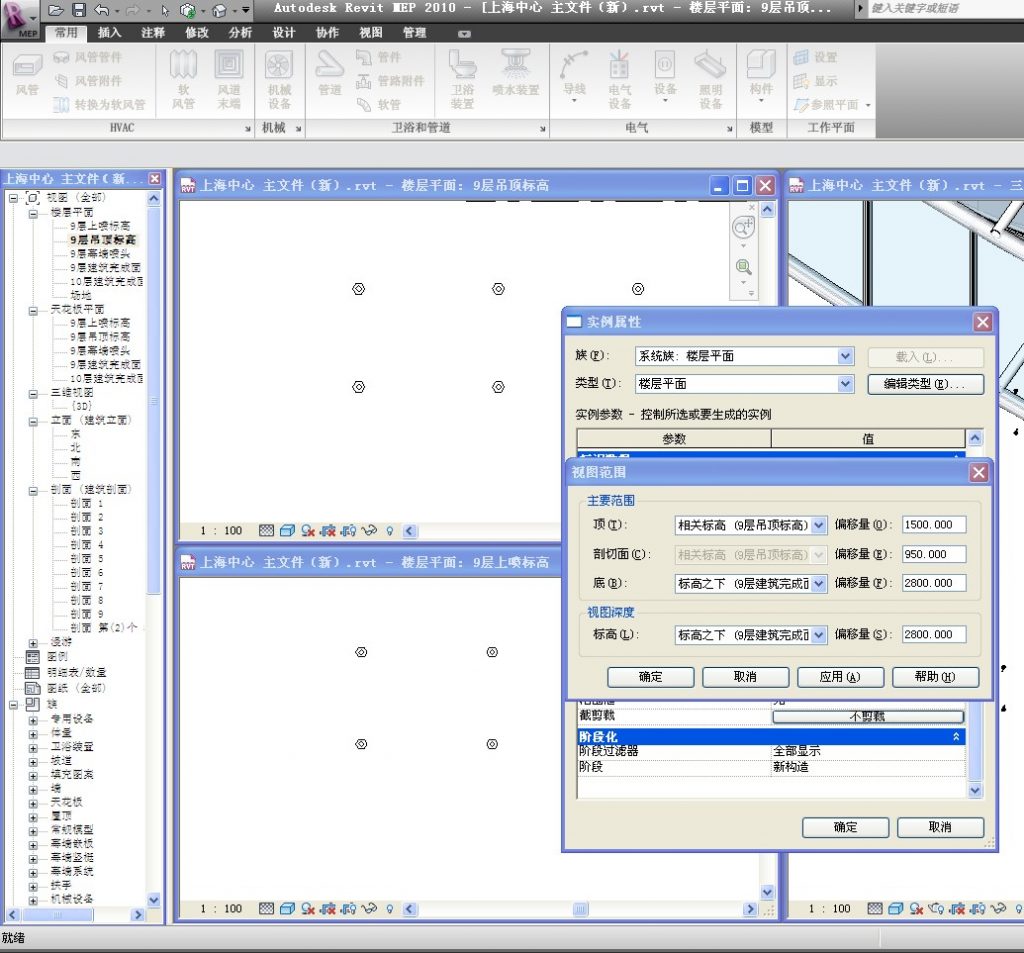Open the 顶 level dropdown in 视图范围

coord(819,525)
